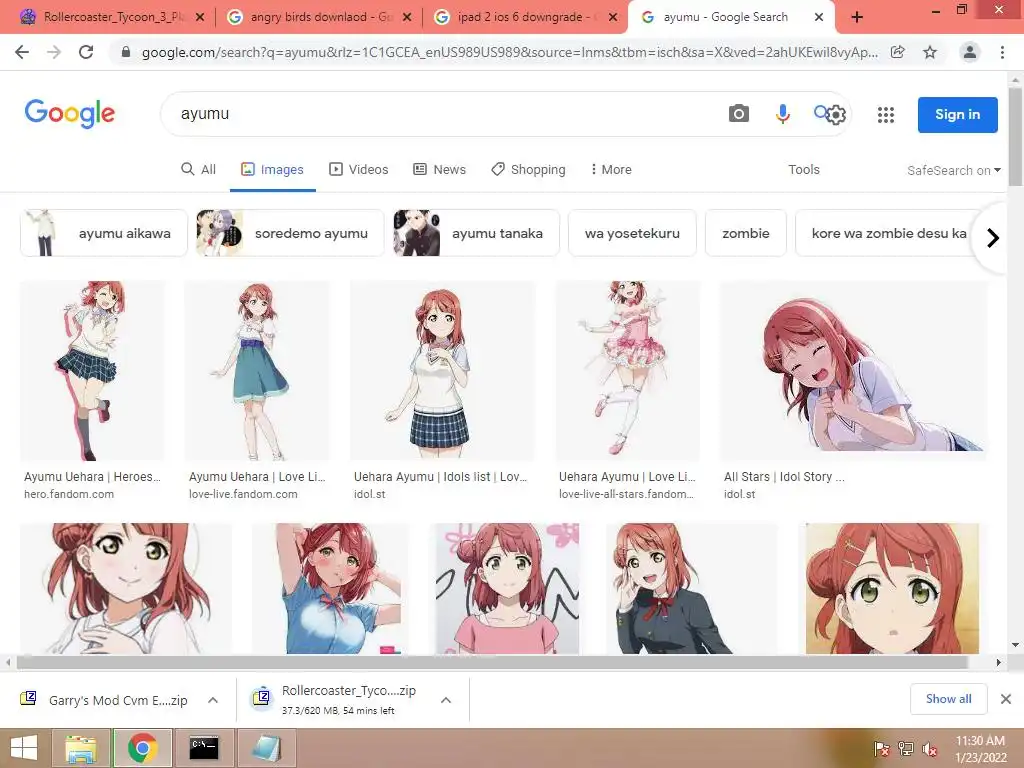Screen dimensions: 1024x768
Task: Expand the More search categories menu
Action: pos(611,170)
